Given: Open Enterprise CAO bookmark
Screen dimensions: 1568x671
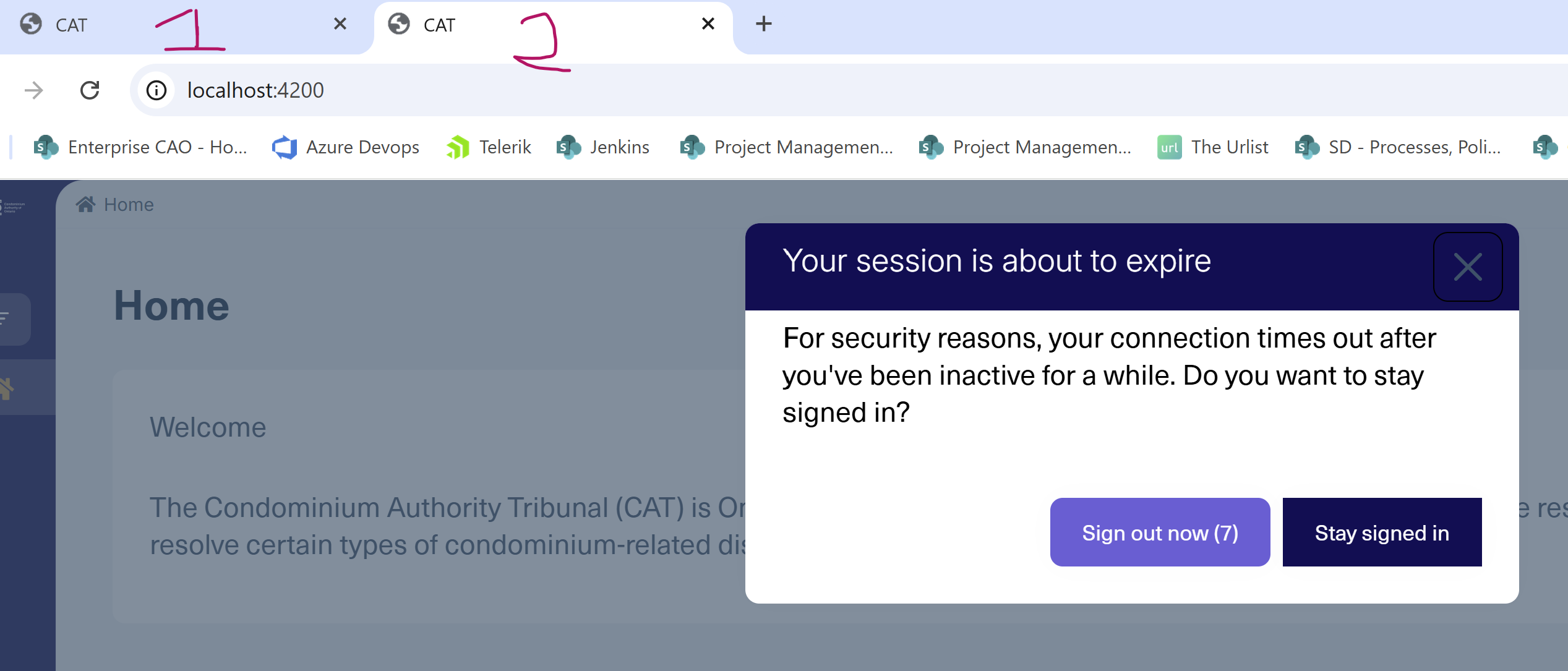Looking at the screenshot, I should (140, 147).
